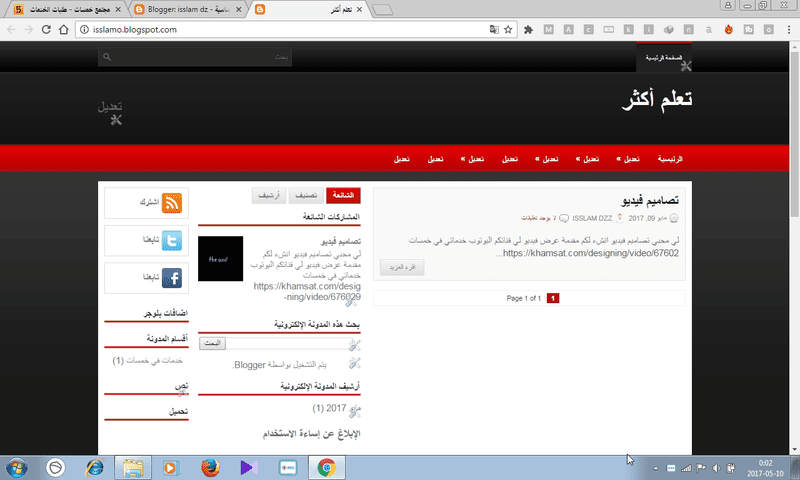800x480 pixels.
Task: Select the تصنيف categories tab
Action: pos(306,195)
